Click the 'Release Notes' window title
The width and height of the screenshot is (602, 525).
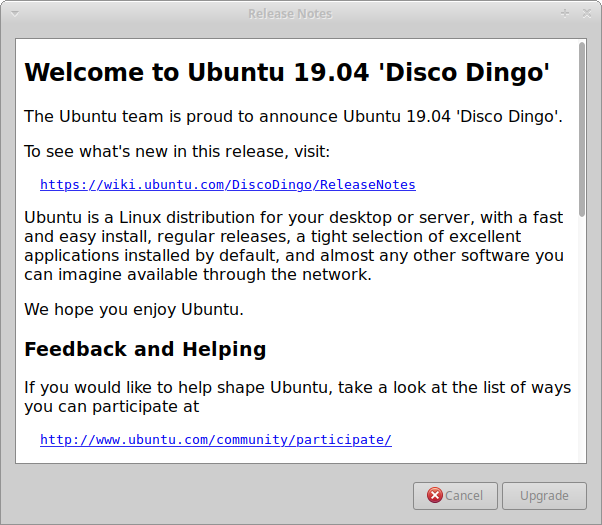tap(290, 14)
